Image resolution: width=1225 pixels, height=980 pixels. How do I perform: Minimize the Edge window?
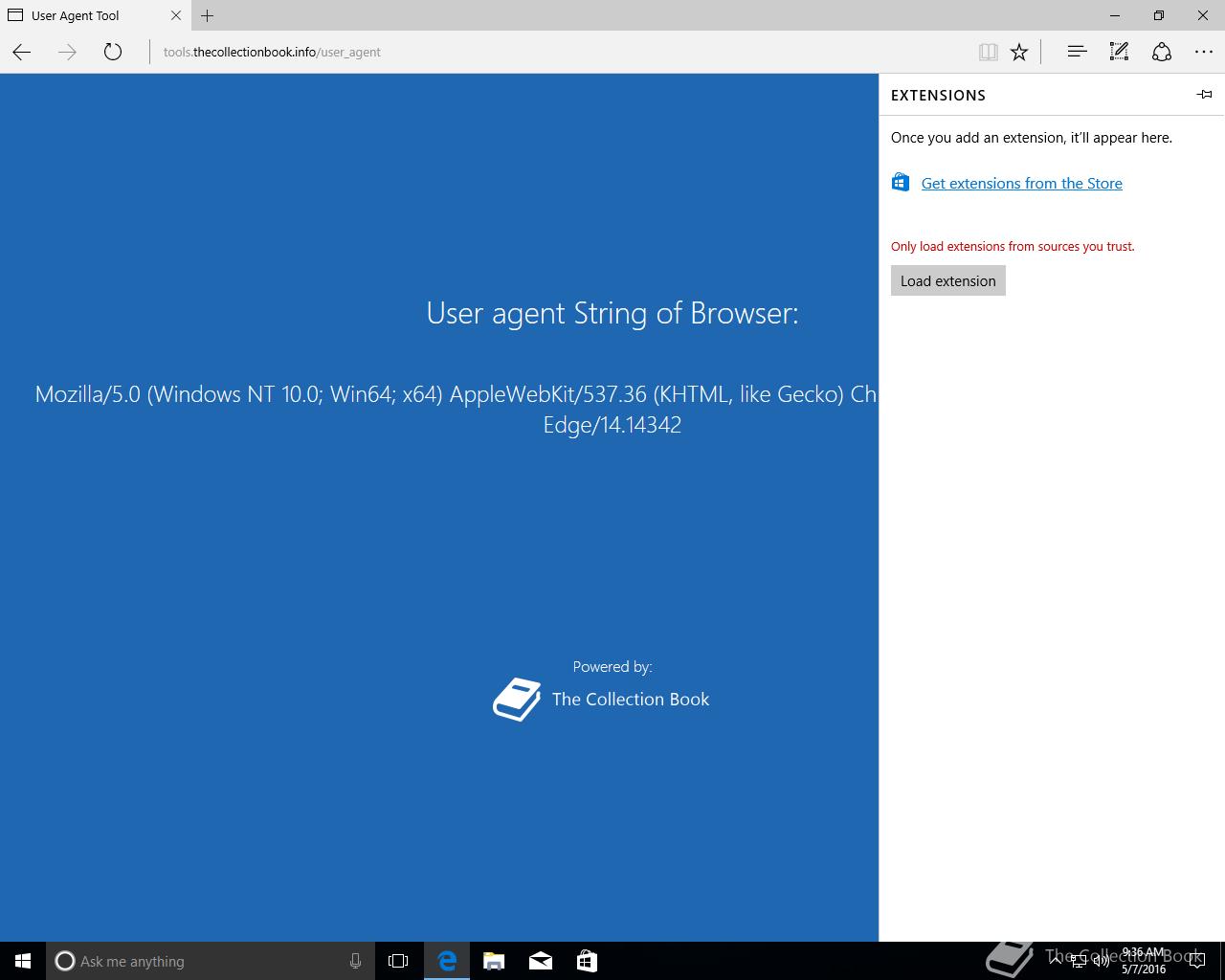click(1115, 15)
